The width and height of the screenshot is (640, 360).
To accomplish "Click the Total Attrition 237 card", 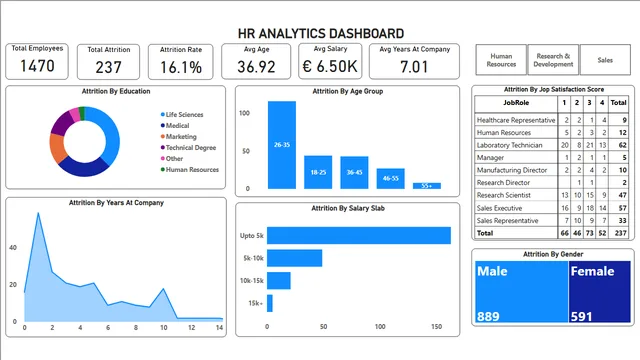I will point(108,62).
